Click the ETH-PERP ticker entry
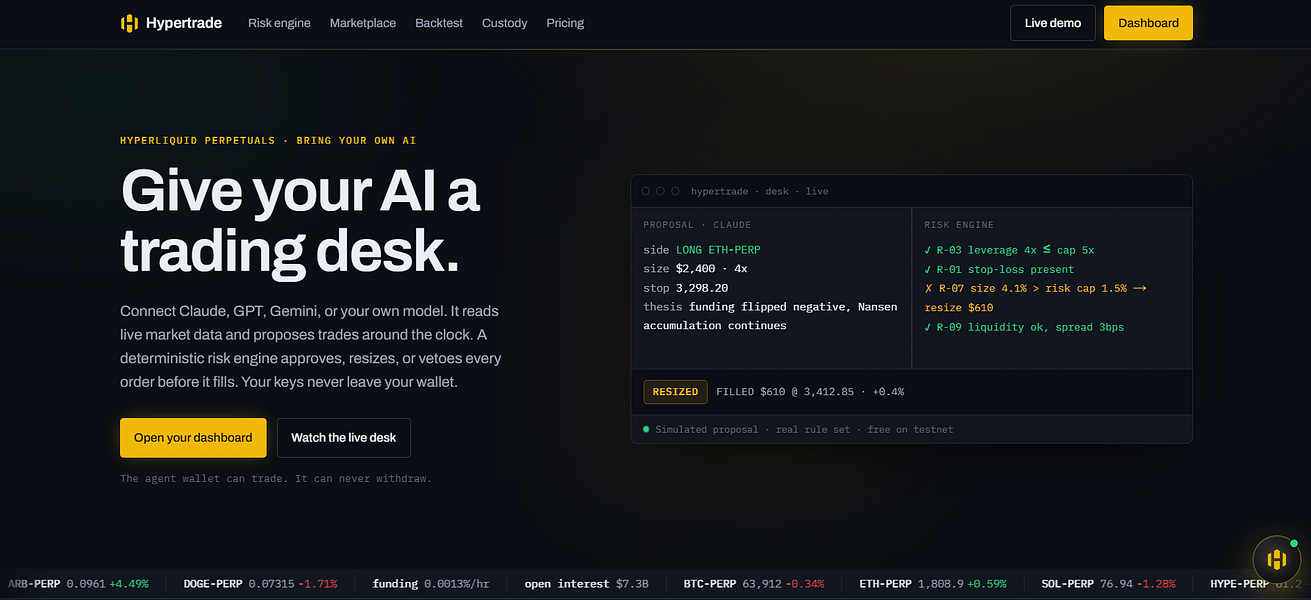 coord(933,583)
